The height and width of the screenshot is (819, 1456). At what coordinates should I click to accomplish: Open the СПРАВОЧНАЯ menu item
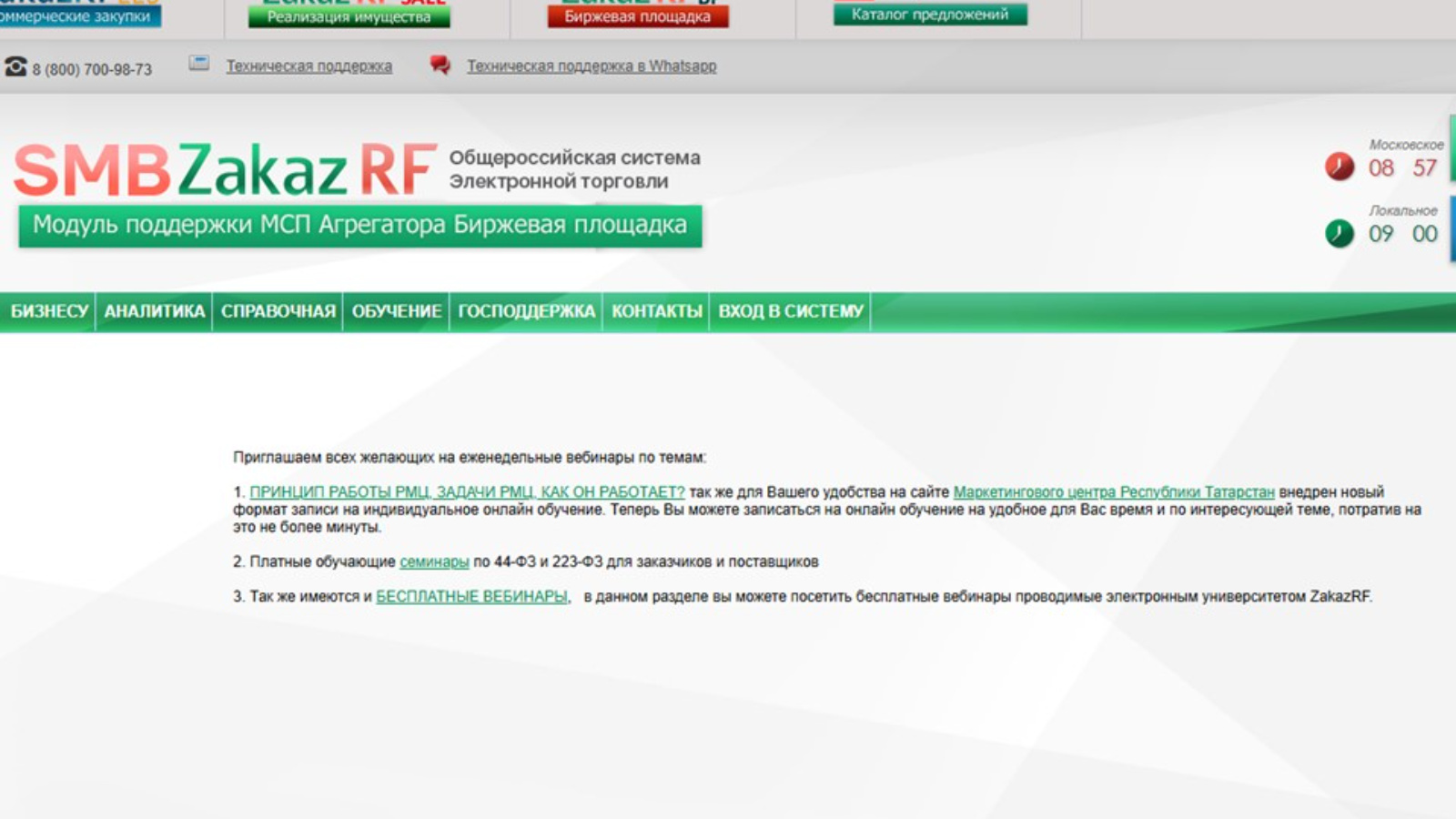point(278,311)
